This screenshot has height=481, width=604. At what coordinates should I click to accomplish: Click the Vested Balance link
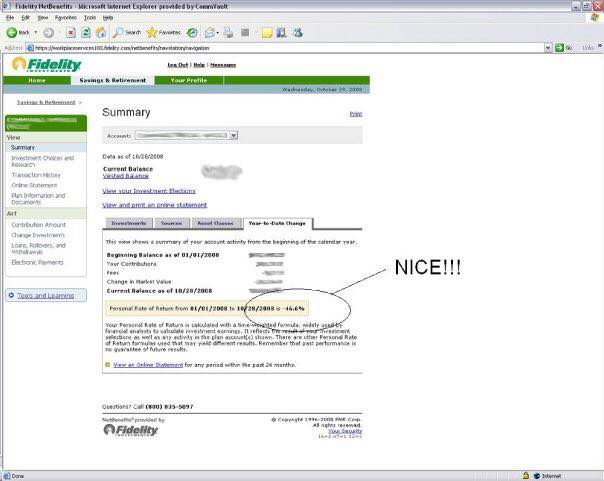[x=122, y=176]
